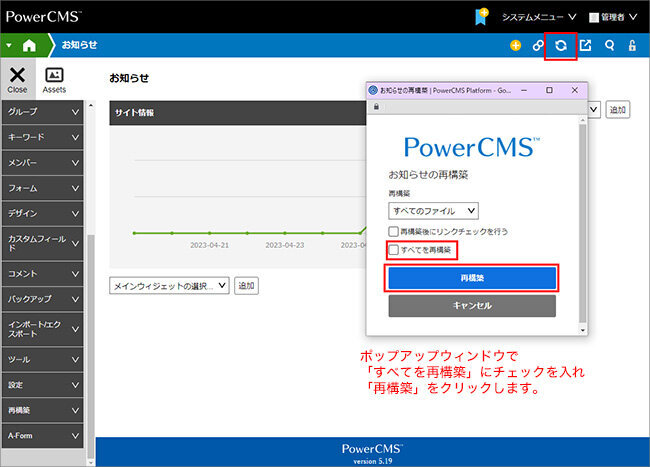Image resolution: width=650 pixels, height=467 pixels.
Task: Click the rebuild refresh icon in toolbar
Action: [560, 45]
